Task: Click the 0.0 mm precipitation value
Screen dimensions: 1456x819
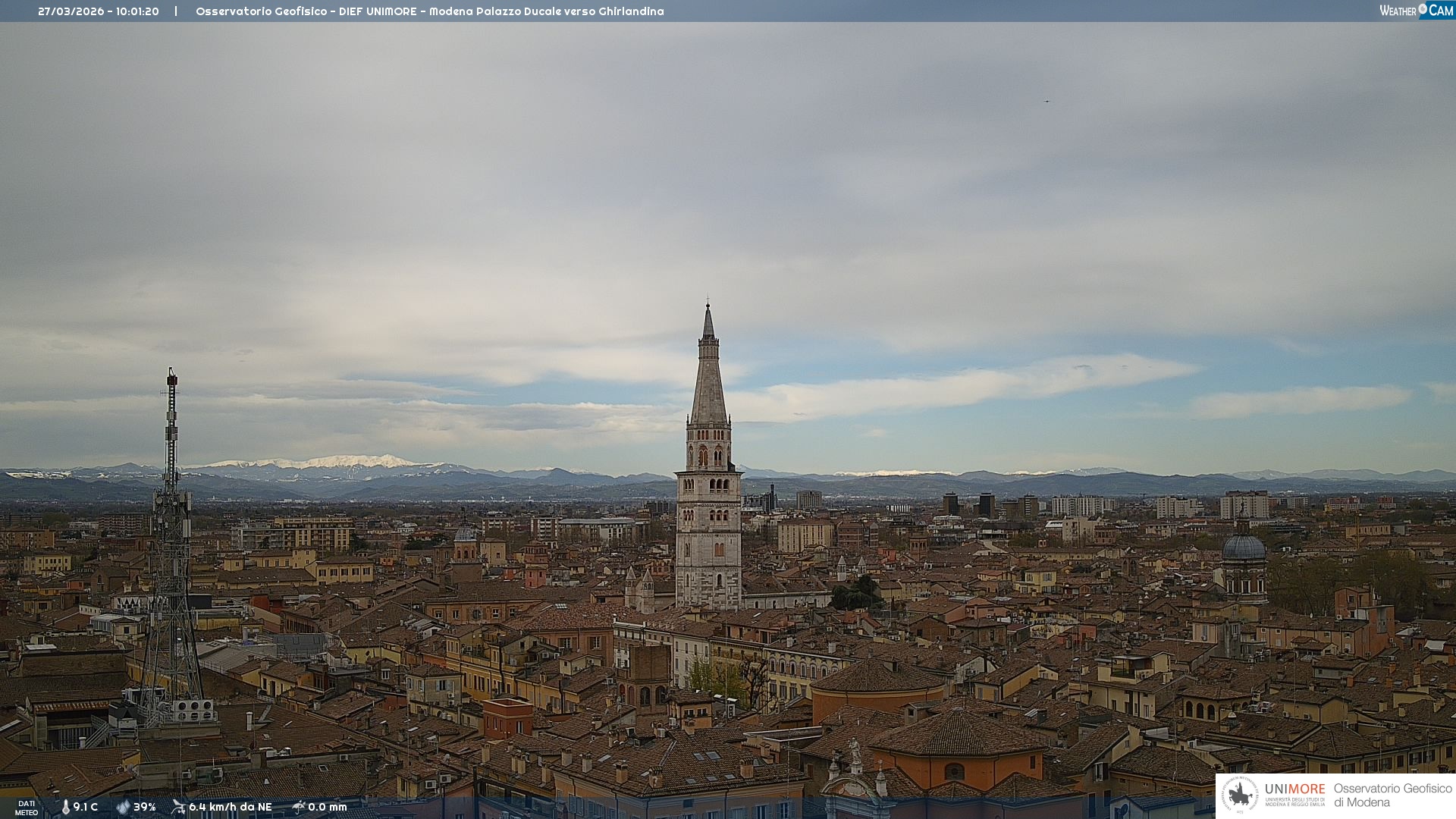Action: click(328, 807)
